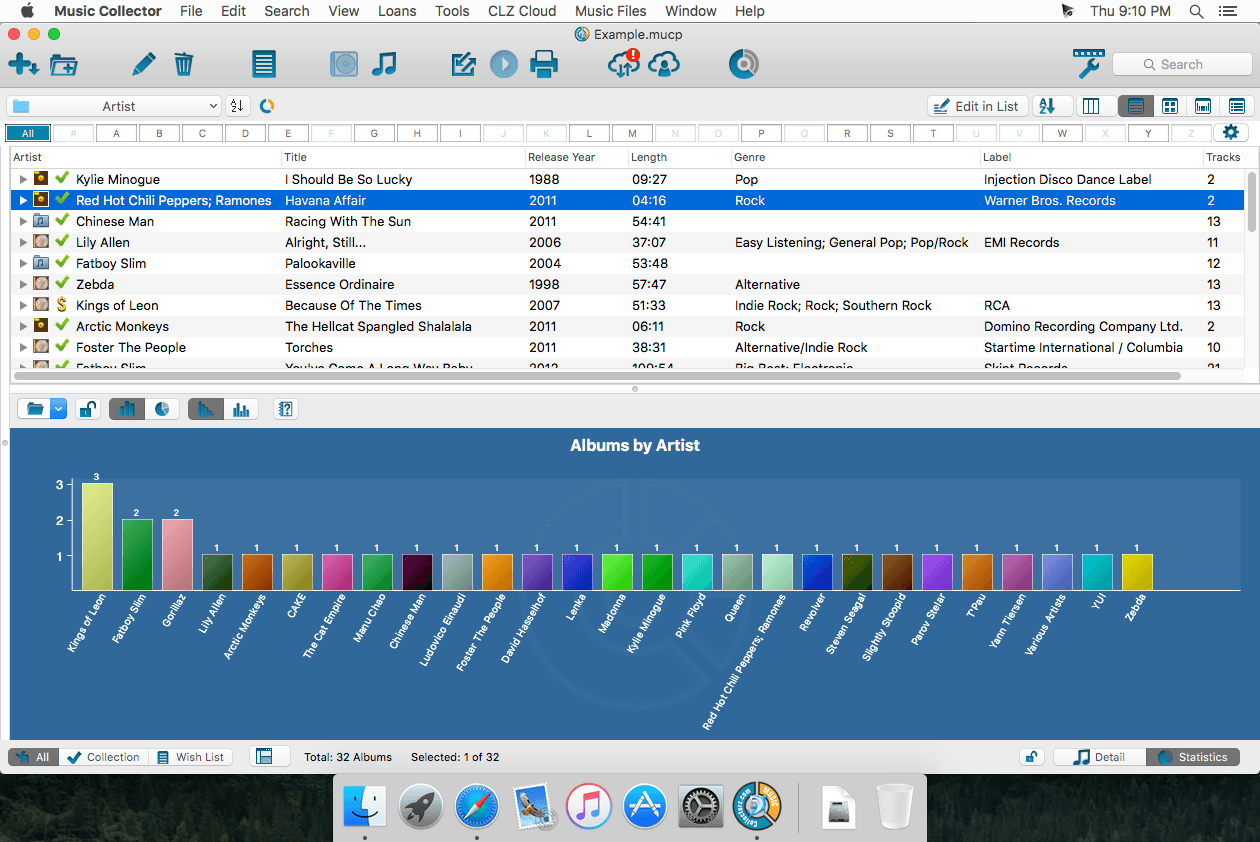Toggle the unlock padlock beside folder dropdown
The image size is (1260, 842).
click(88, 409)
